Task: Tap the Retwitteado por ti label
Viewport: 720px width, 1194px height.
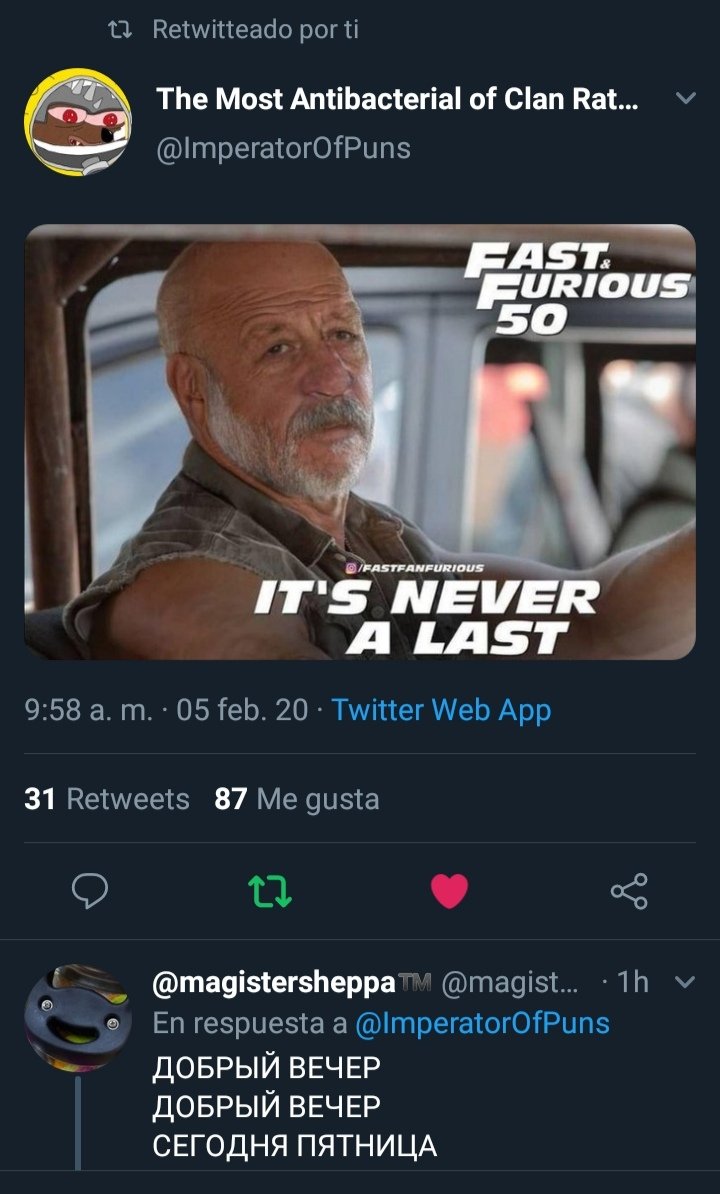Action: pyautogui.click(x=256, y=29)
